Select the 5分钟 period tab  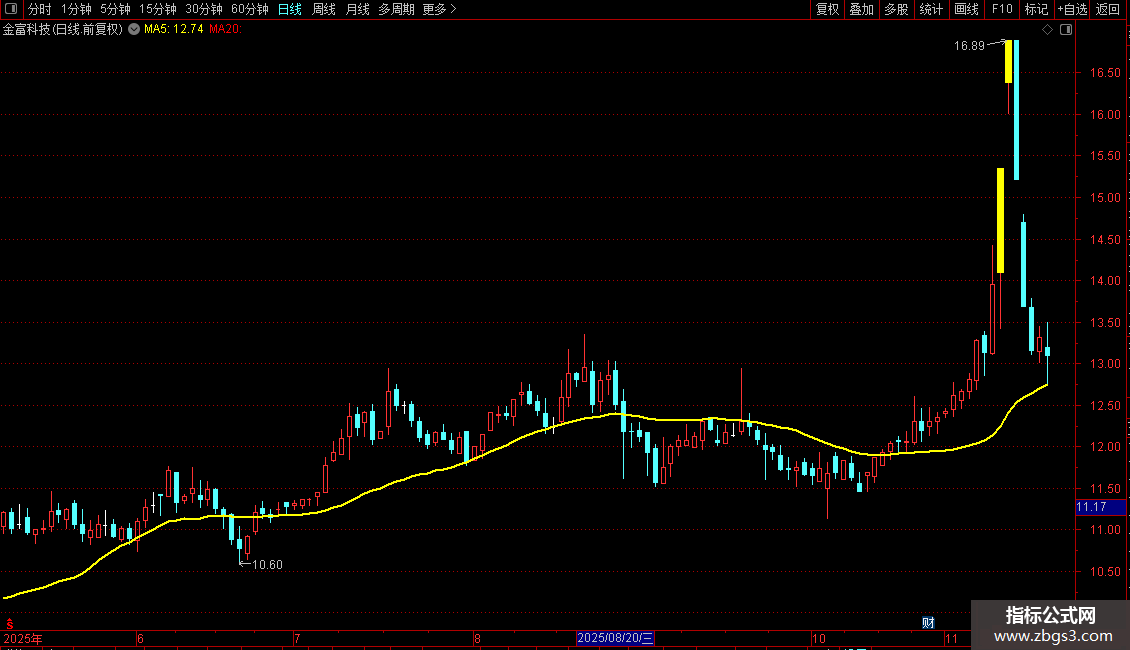[x=115, y=9]
